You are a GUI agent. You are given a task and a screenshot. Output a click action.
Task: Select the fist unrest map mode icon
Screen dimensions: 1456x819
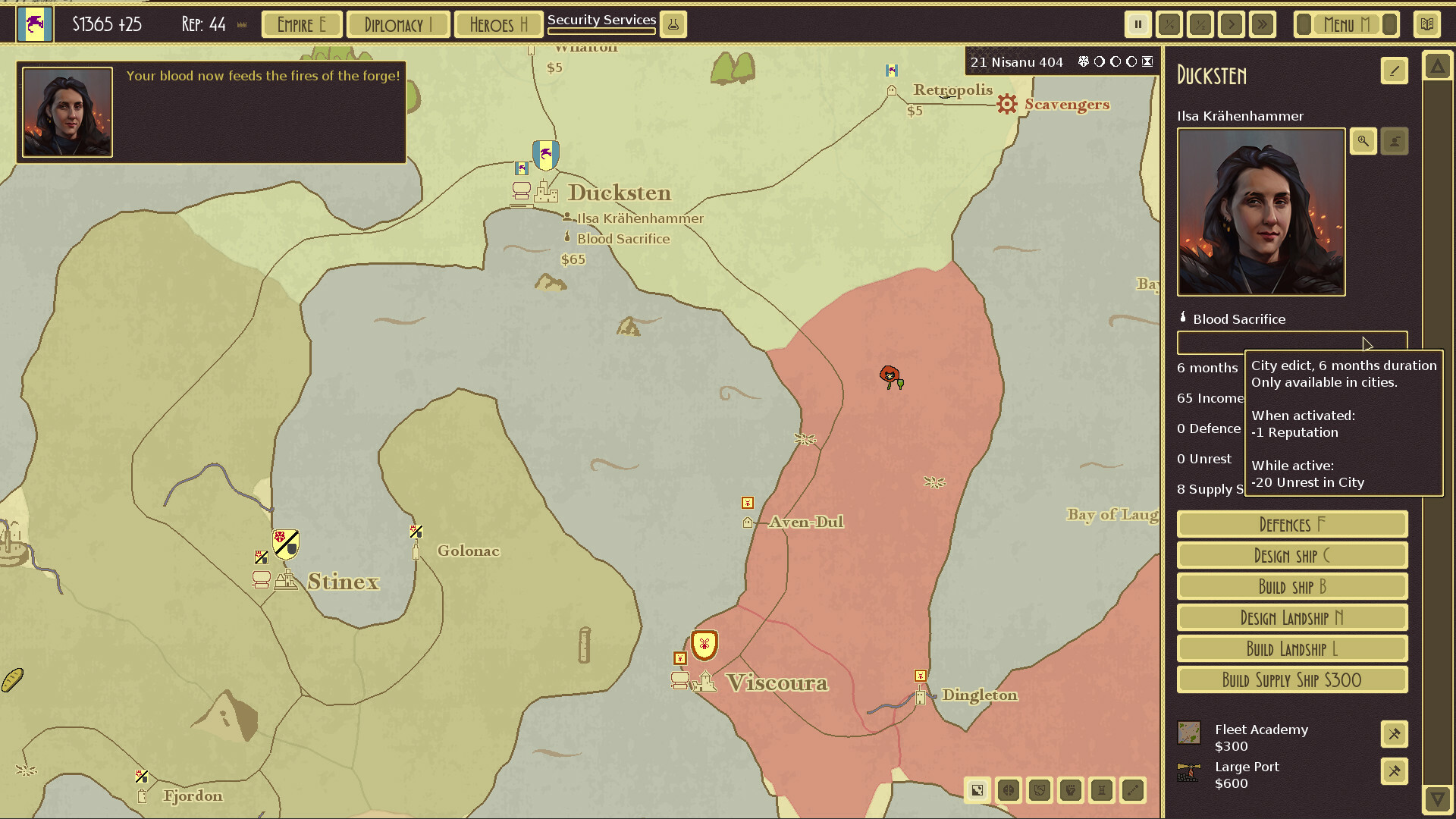(x=1070, y=790)
